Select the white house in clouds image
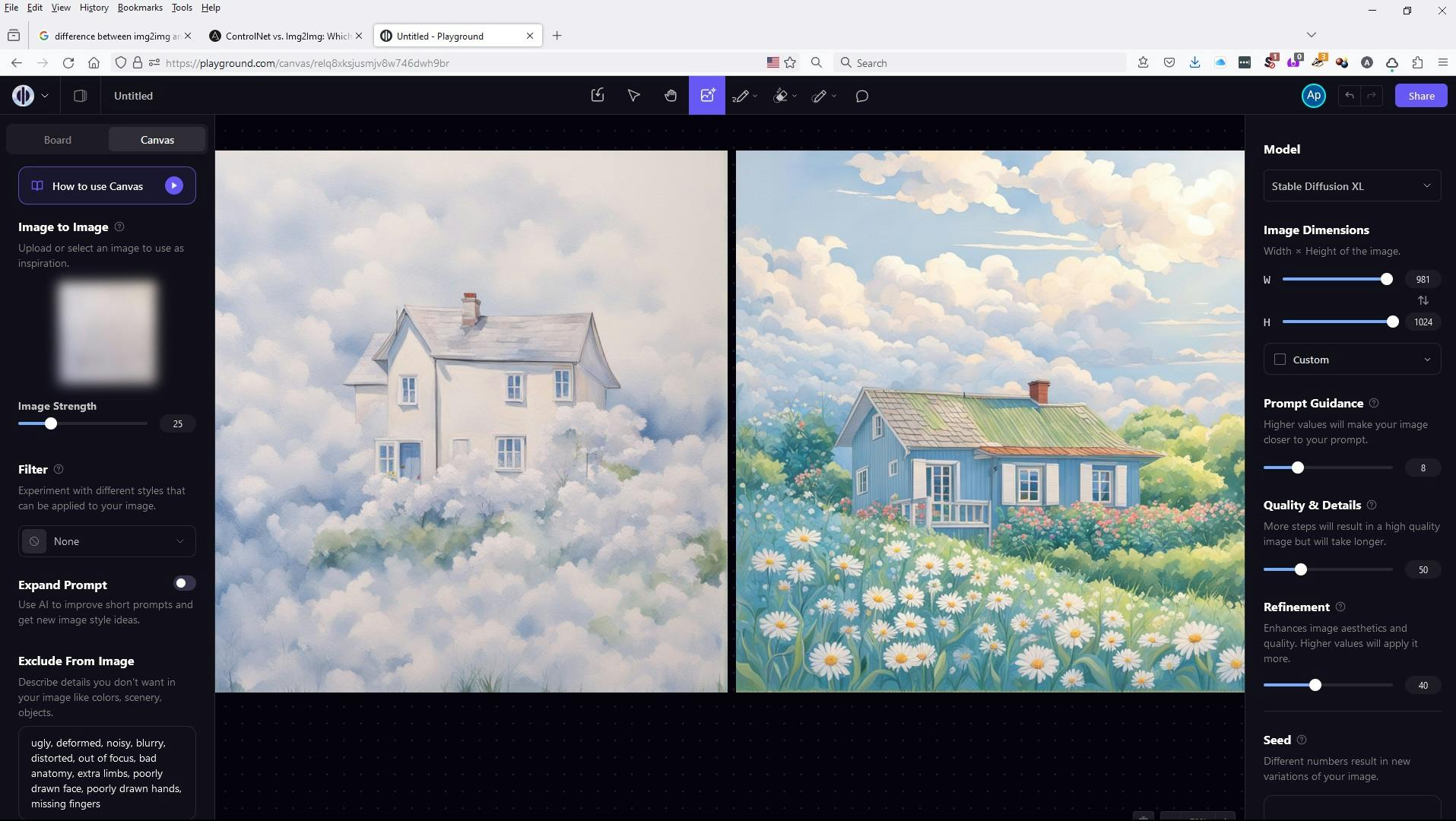Screen dimensions: 1456x821 click(471, 421)
